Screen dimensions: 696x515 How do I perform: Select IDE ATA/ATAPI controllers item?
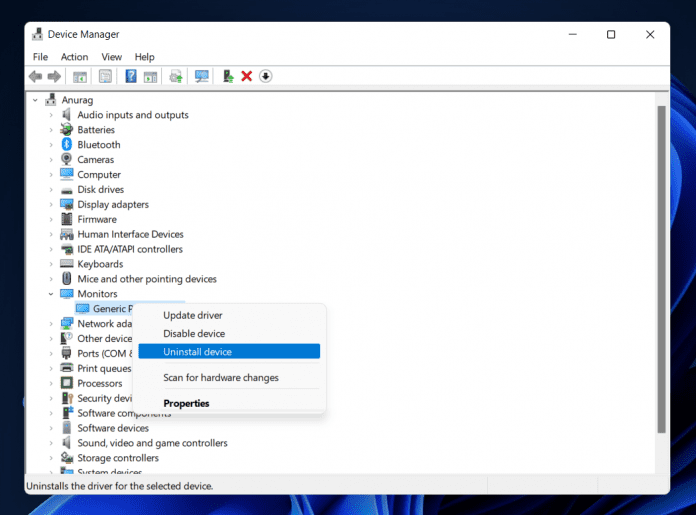[130, 249]
